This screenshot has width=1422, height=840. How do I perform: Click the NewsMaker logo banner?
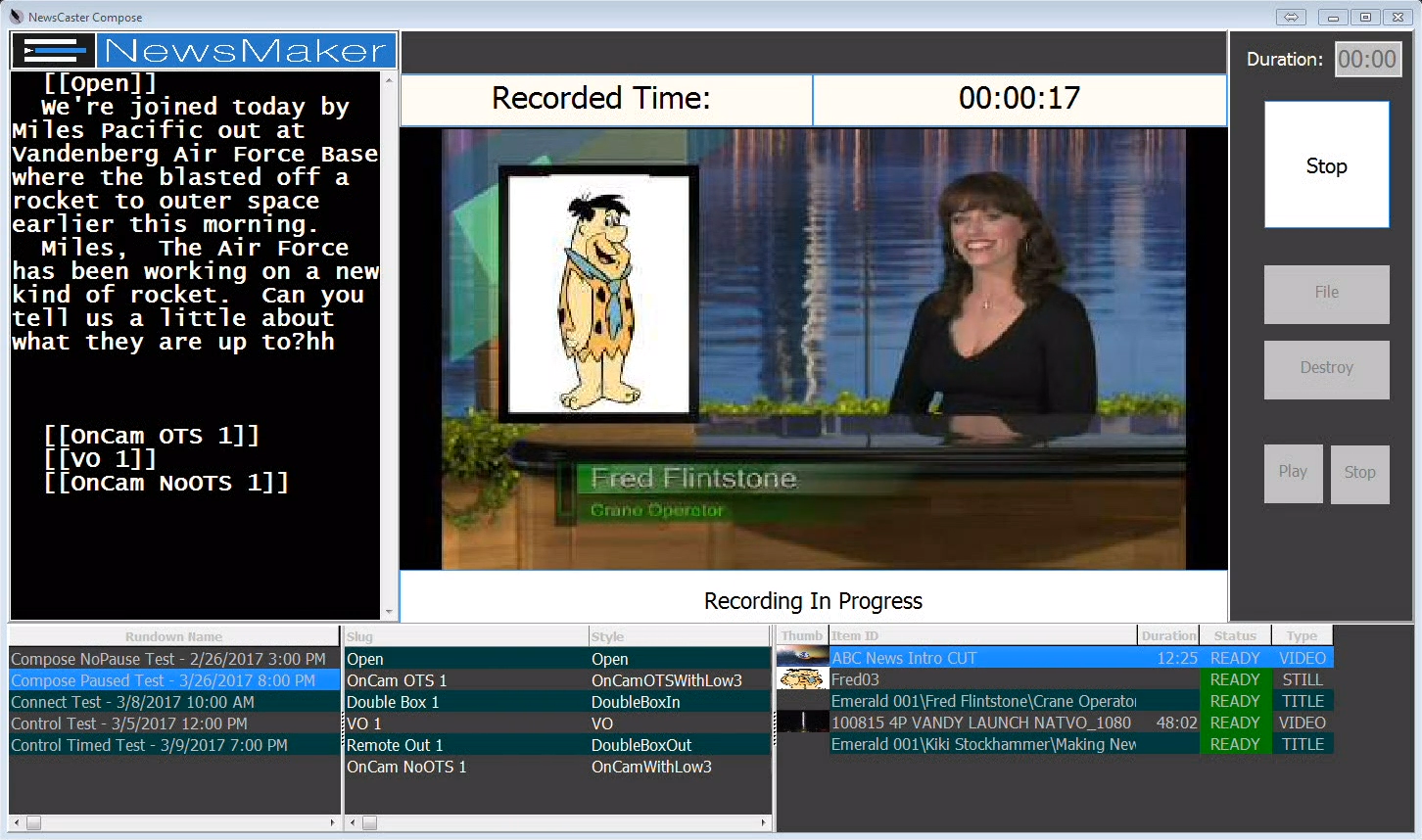pyautogui.click(x=246, y=51)
